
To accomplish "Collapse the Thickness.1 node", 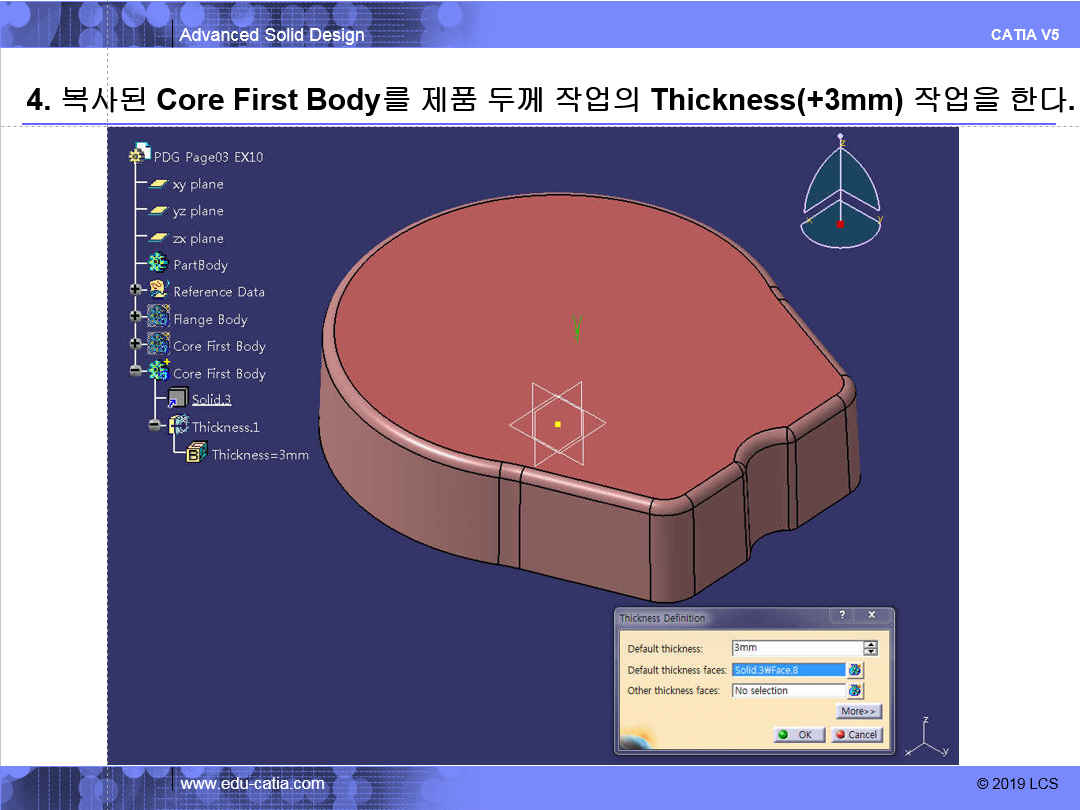I will [x=154, y=426].
